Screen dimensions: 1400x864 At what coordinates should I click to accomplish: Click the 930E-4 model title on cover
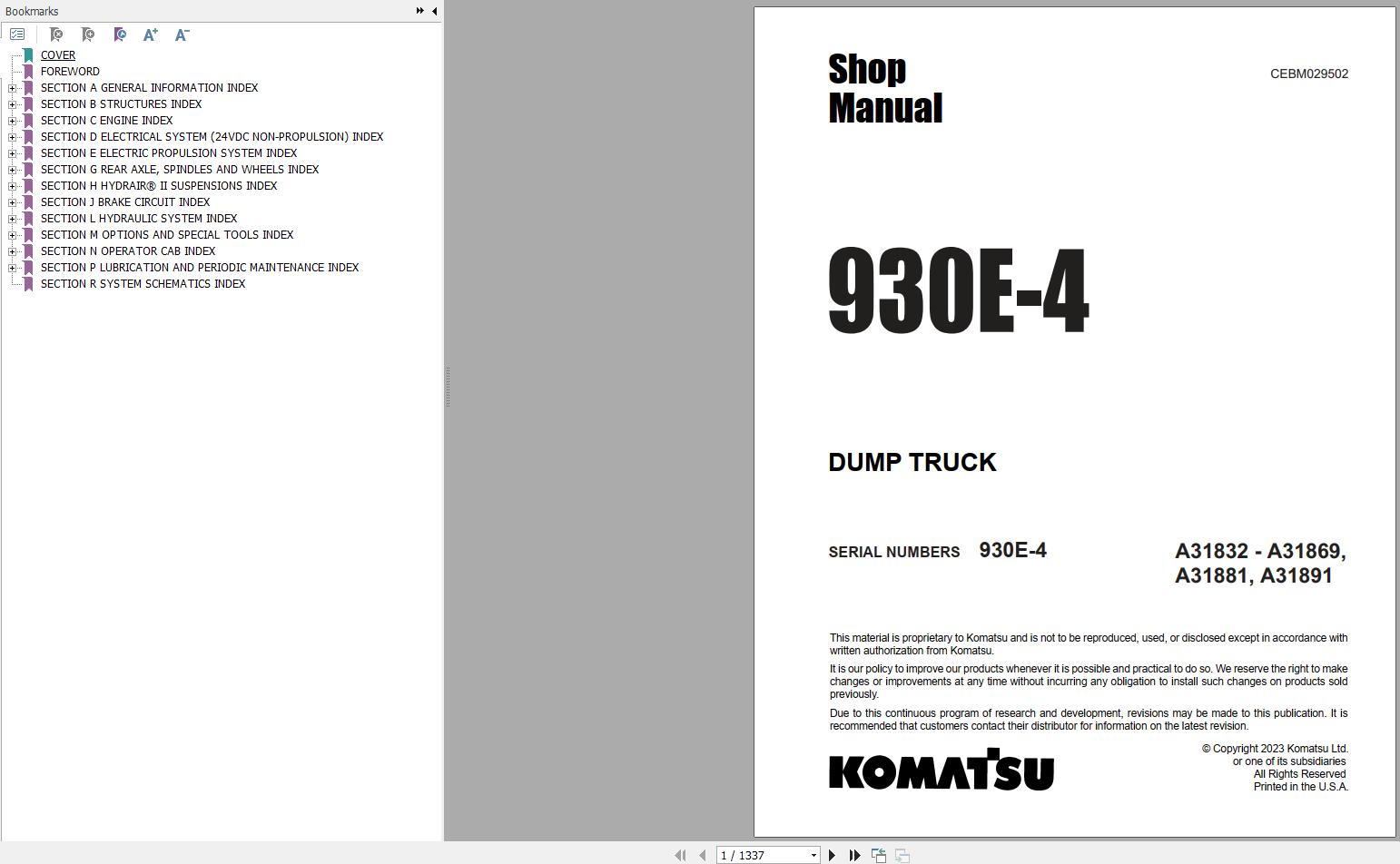959,291
